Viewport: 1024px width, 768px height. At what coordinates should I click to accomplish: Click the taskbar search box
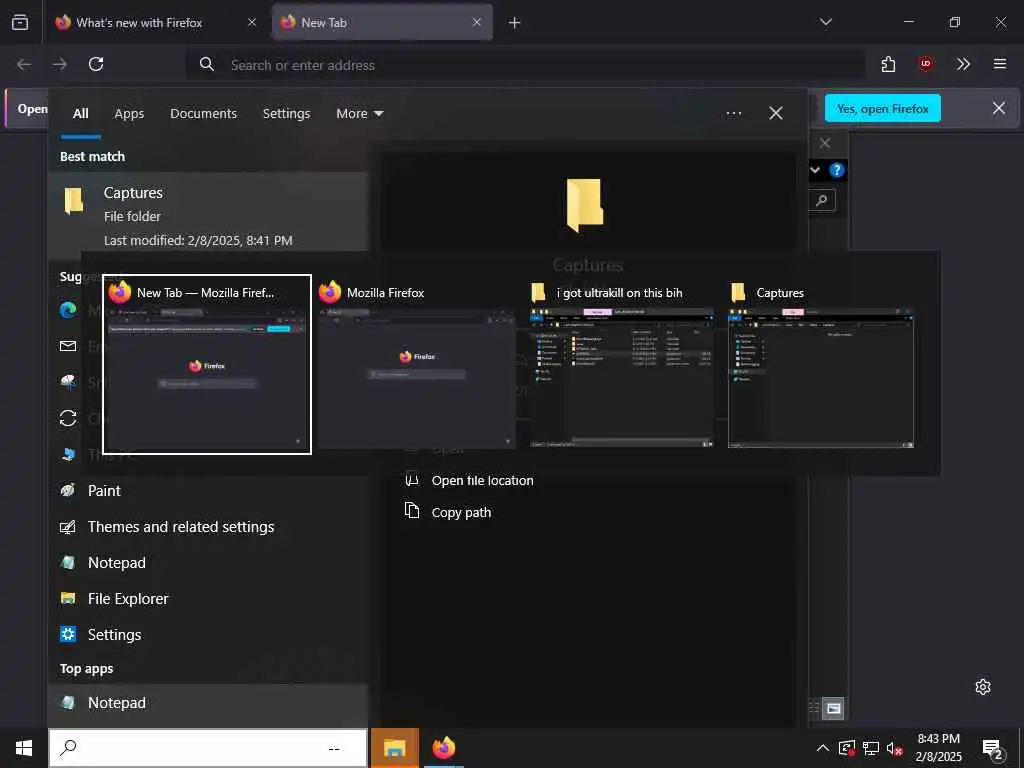(x=208, y=748)
